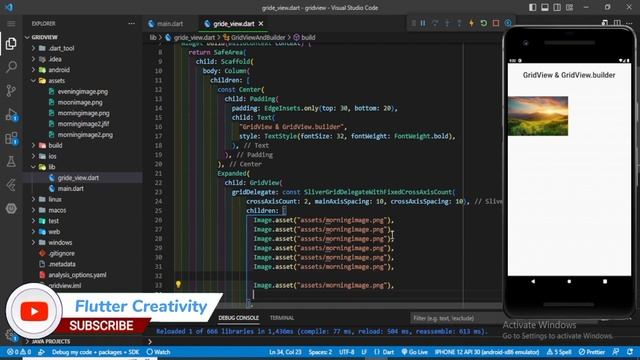Expand the android folder

33,70
